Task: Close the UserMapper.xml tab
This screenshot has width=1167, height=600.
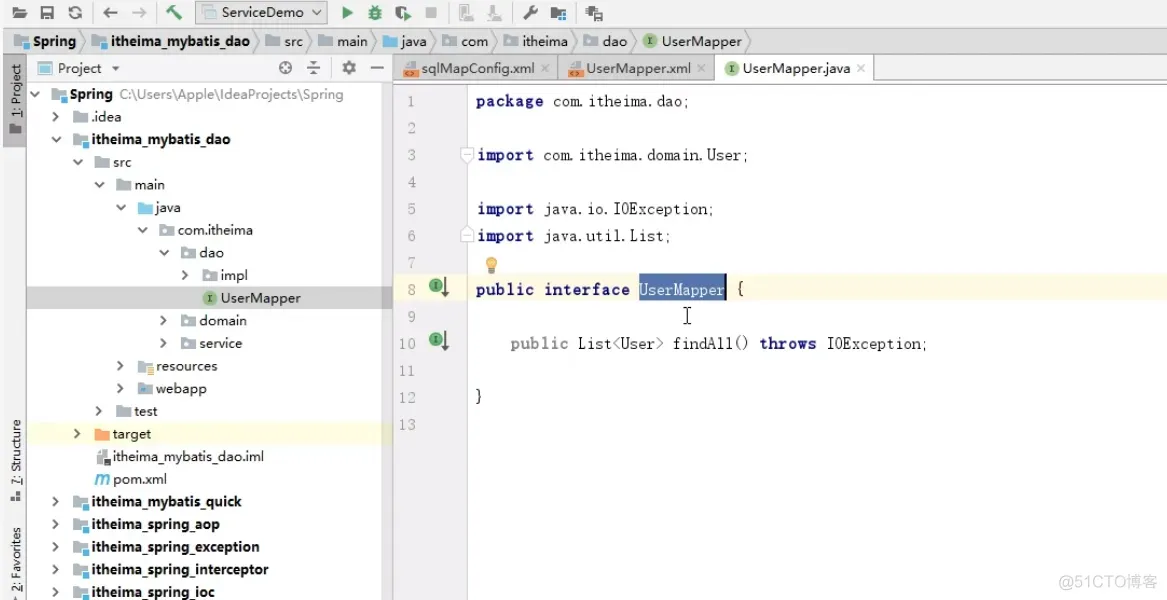Action: (x=700, y=68)
